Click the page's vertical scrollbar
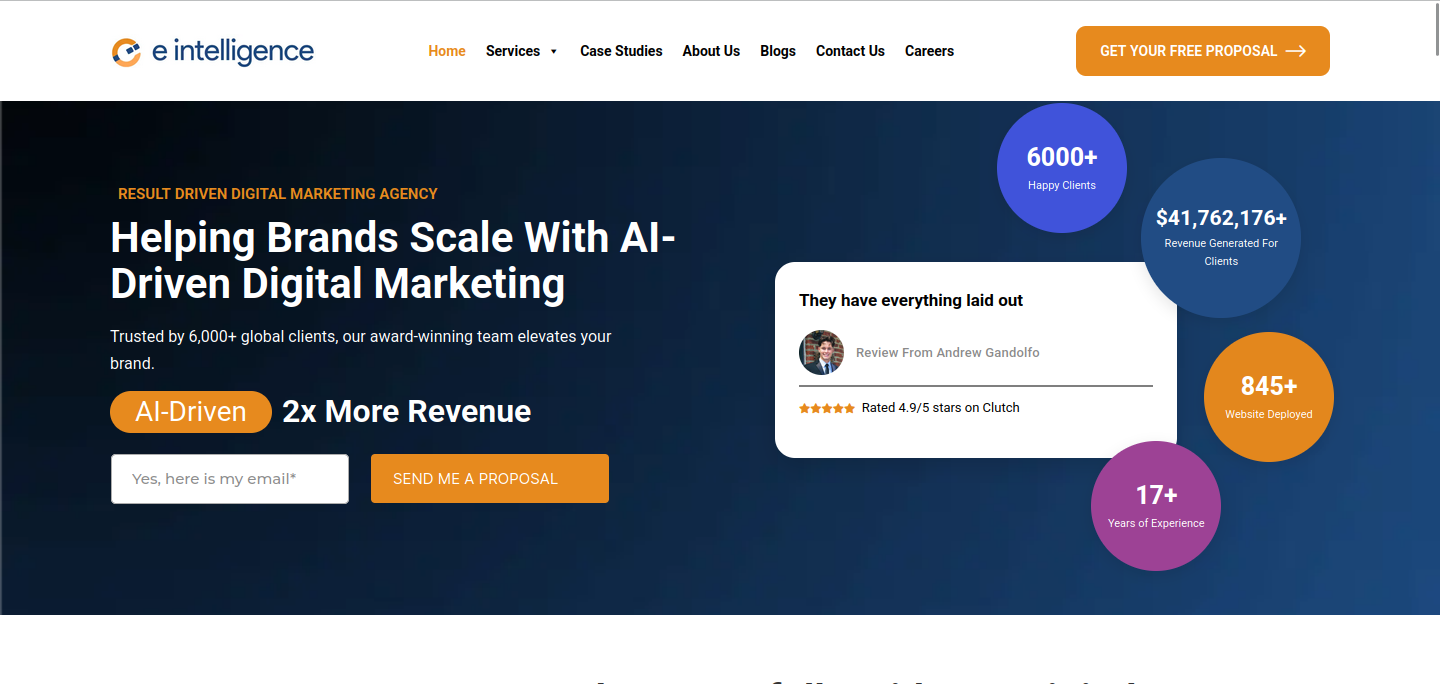This screenshot has width=1440, height=684. pyautogui.click(x=1435, y=30)
